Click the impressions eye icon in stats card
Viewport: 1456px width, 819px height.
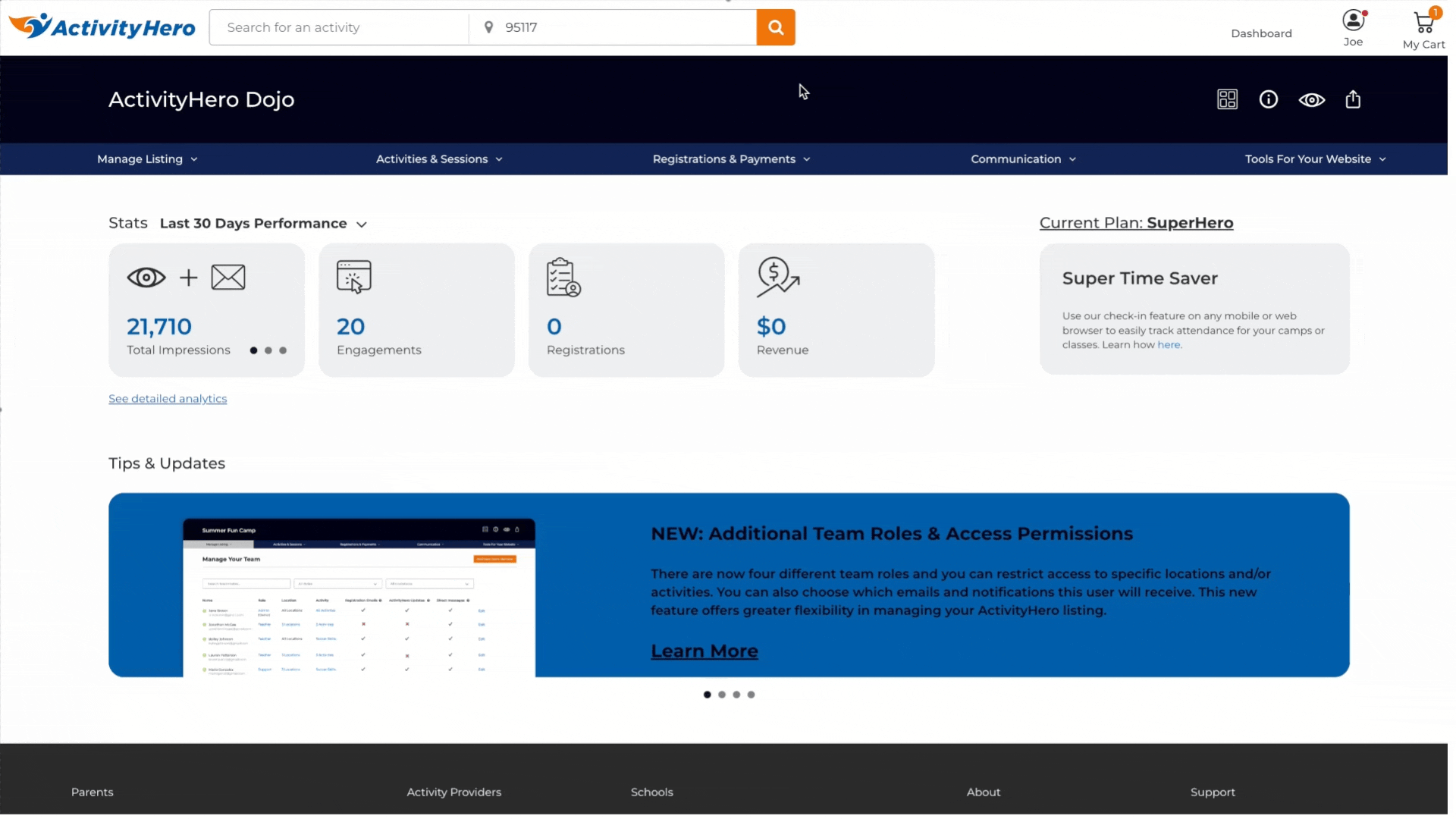click(x=146, y=278)
